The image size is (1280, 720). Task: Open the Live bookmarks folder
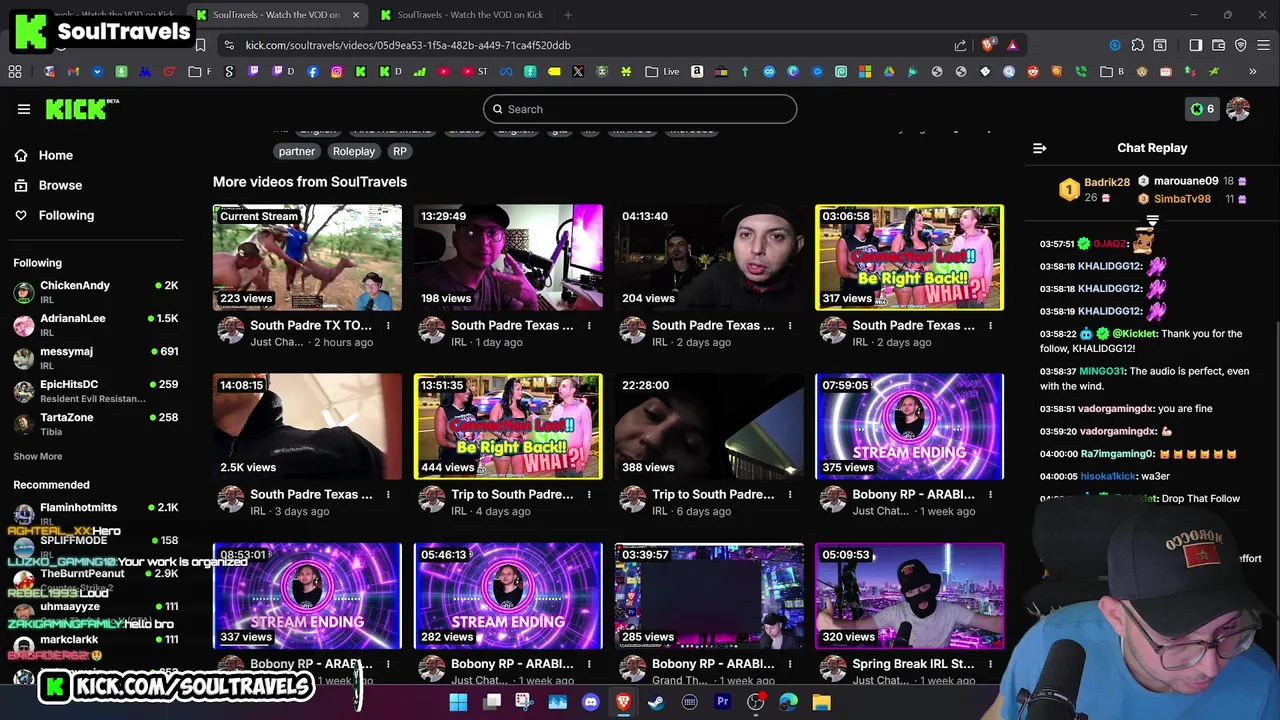click(x=663, y=72)
